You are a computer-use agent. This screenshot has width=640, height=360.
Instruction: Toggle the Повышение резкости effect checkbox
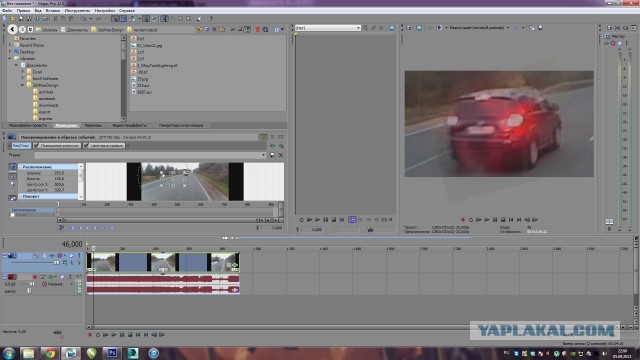click(x=36, y=145)
